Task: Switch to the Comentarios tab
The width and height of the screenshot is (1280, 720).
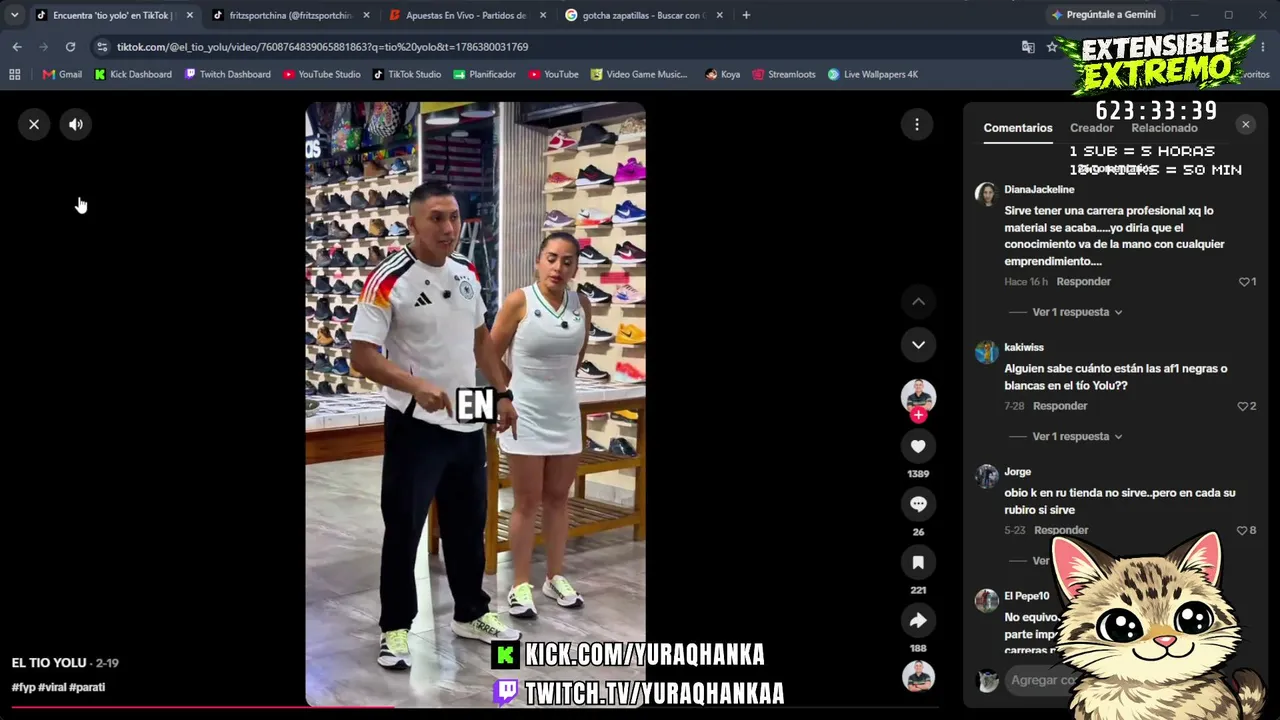Action: [x=1018, y=128]
